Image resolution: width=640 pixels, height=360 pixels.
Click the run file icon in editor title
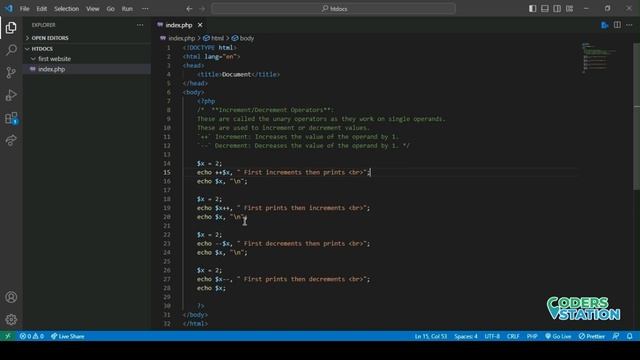[x=604, y=25]
